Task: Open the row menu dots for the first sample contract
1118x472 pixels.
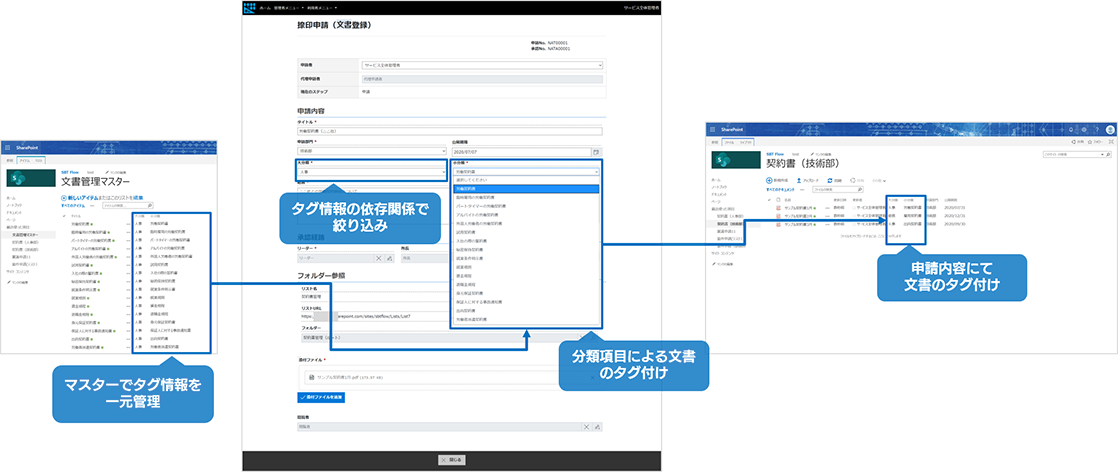Action: tap(827, 207)
